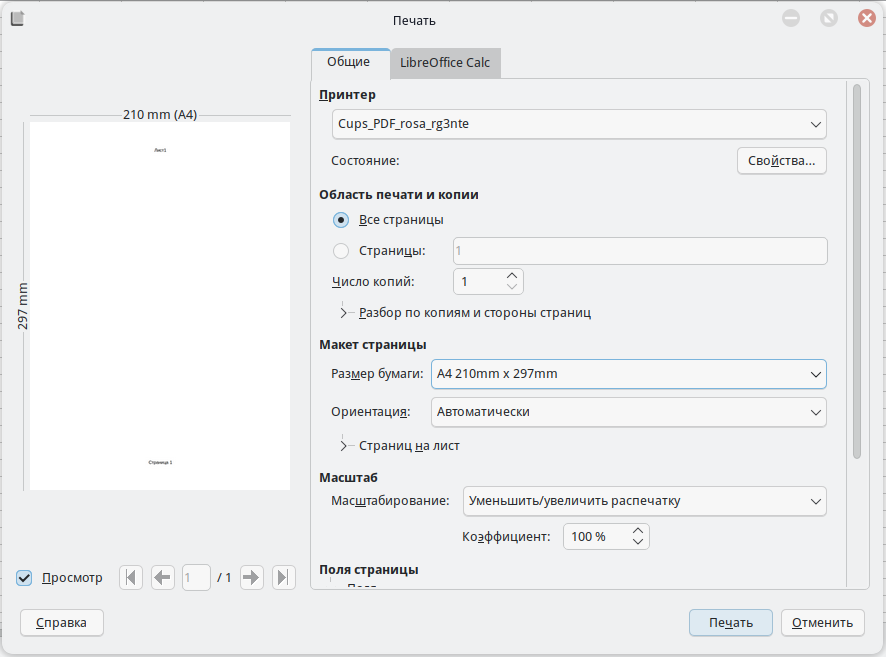Image resolution: width=886 pixels, height=657 pixels.
Task: Click the dialog icon in the title bar
Action: [18, 19]
